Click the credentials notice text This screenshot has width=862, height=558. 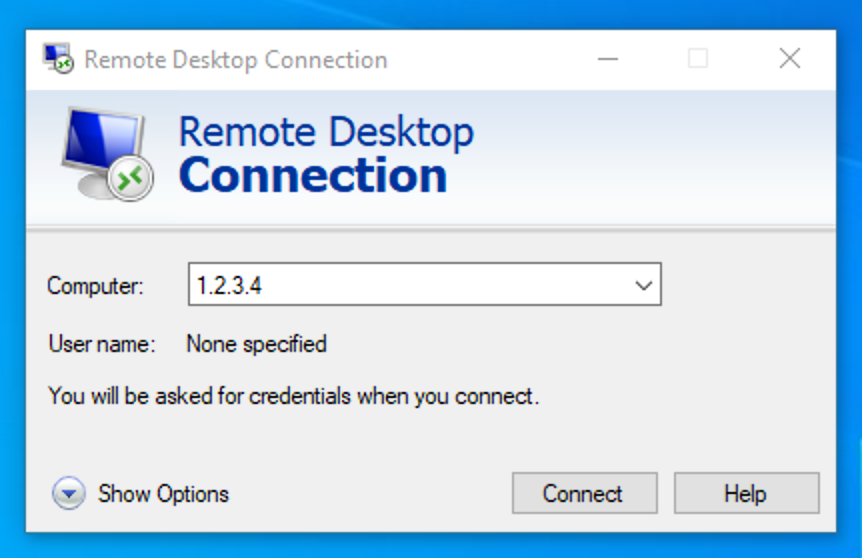pyautogui.click(x=294, y=396)
